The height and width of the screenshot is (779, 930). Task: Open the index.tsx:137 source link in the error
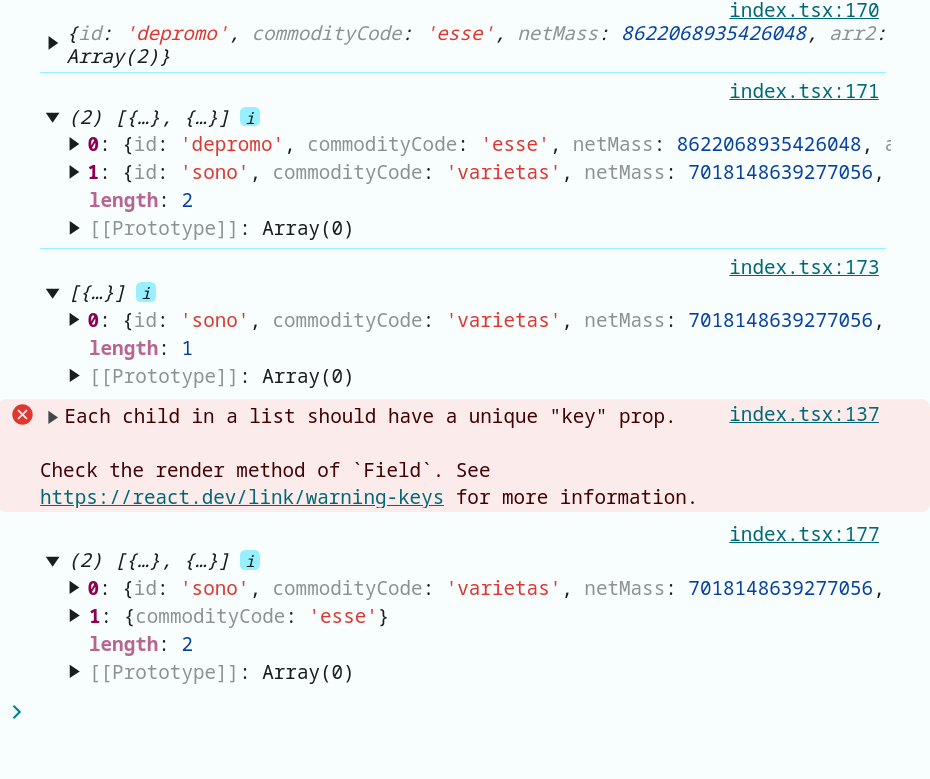(804, 414)
